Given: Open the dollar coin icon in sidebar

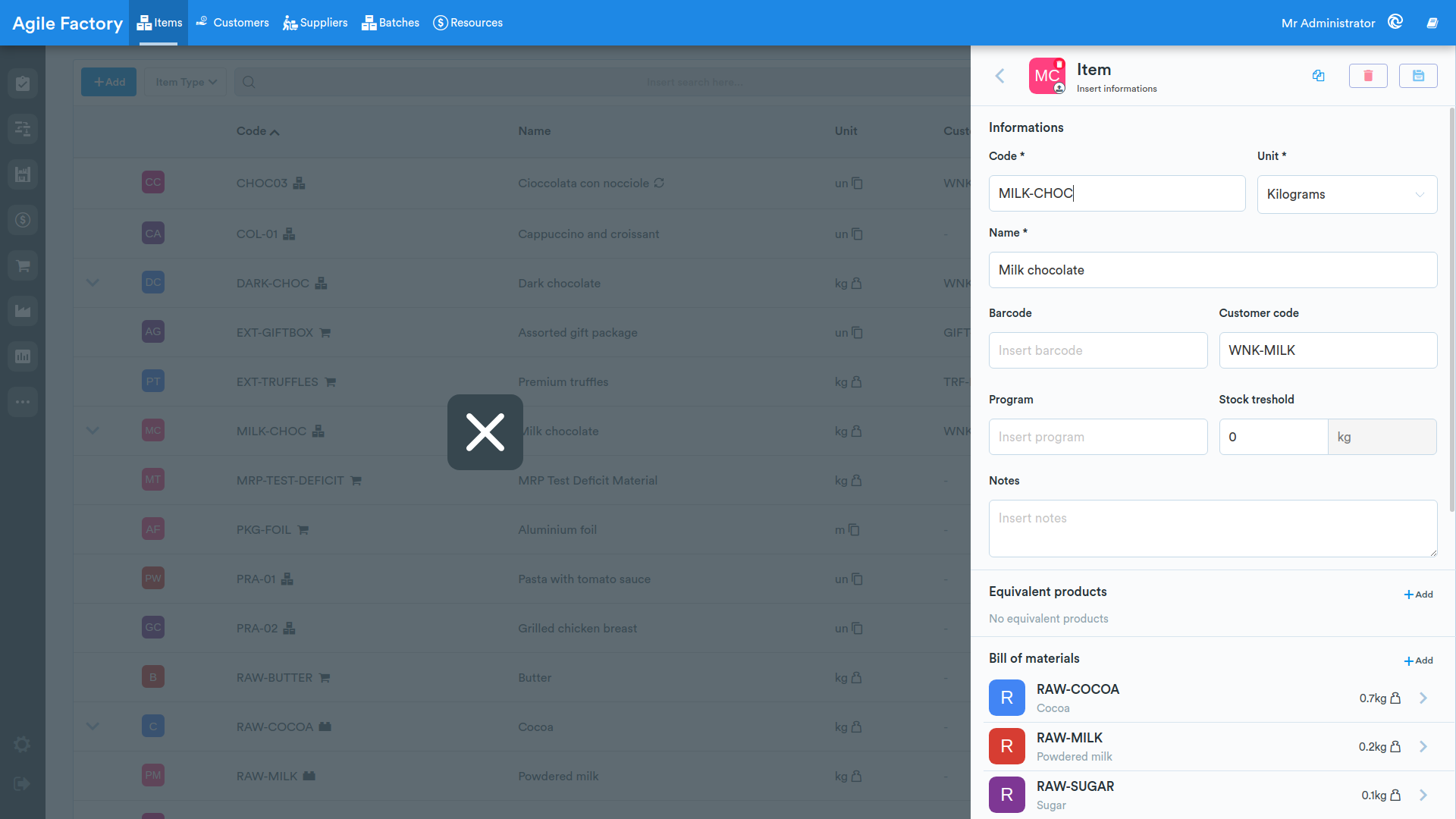Looking at the screenshot, I should tap(23, 220).
